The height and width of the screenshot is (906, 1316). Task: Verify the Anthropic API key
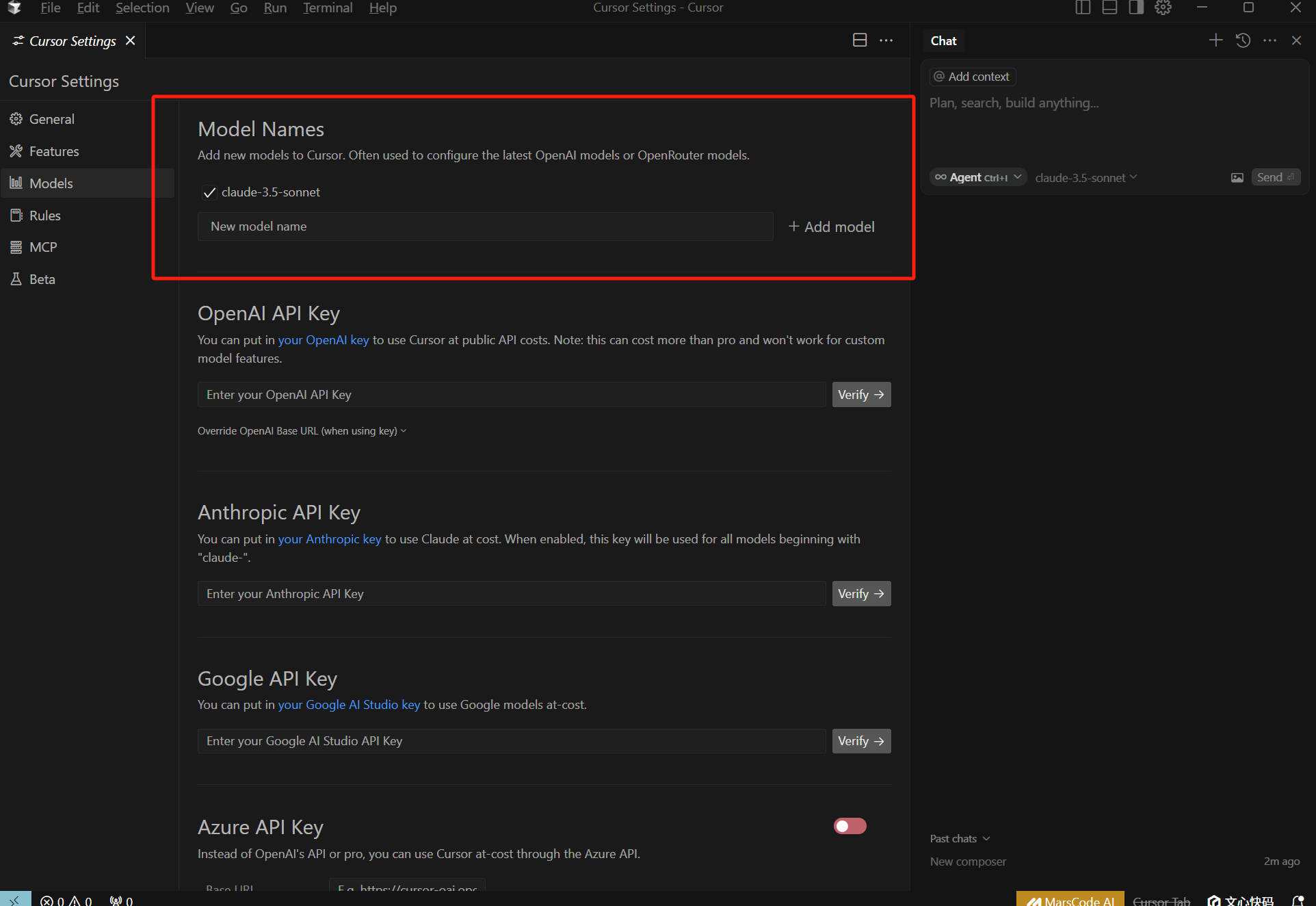click(x=861, y=594)
